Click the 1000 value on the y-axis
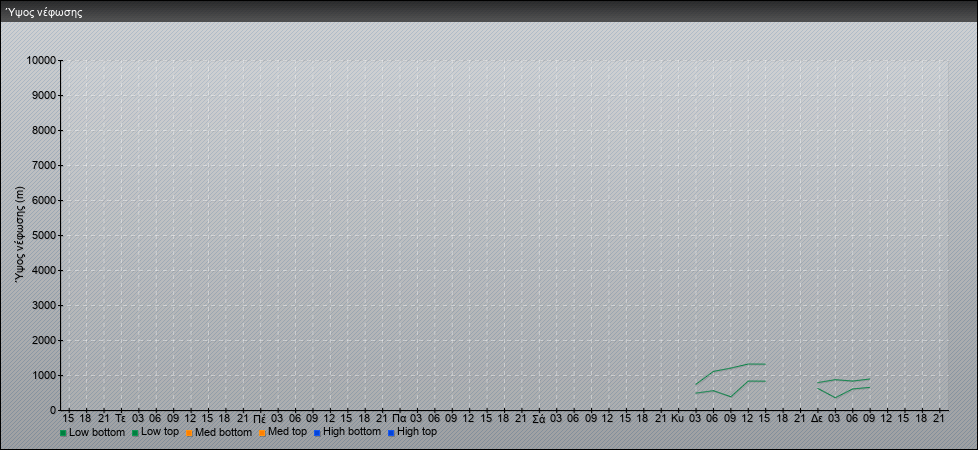978x450 pixels. (44, 375)
